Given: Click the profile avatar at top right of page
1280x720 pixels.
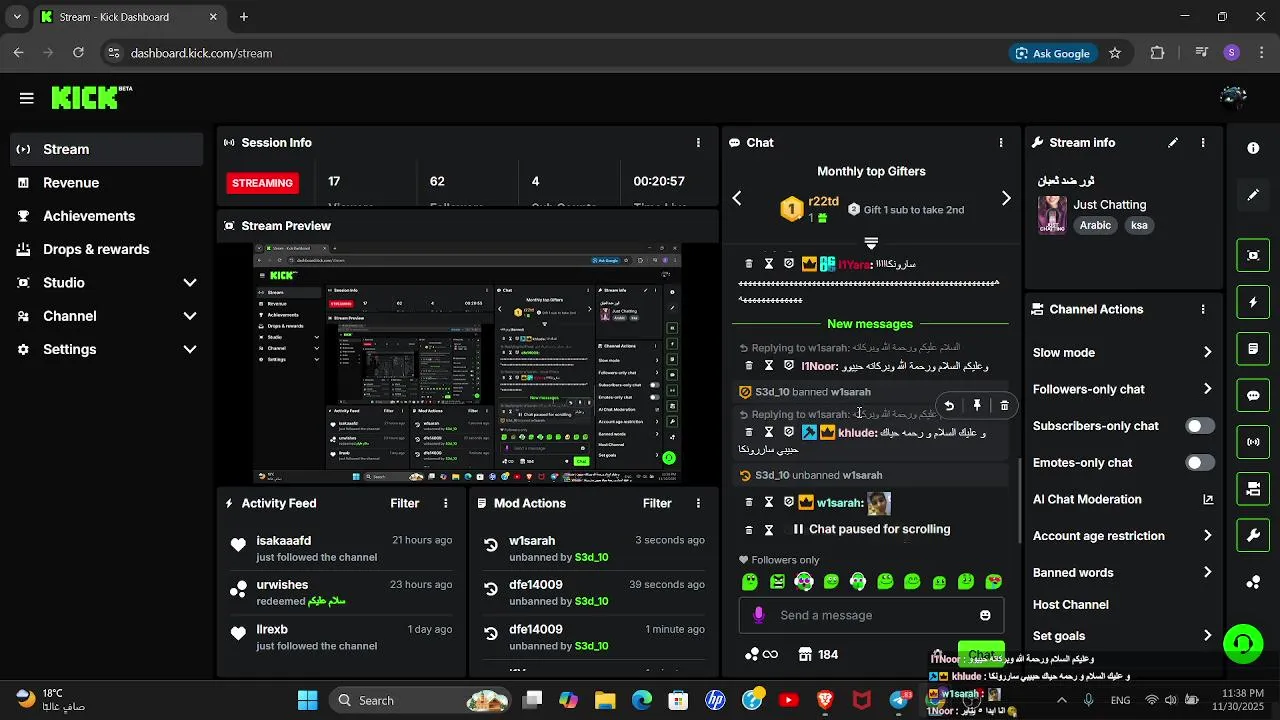Looking at the screenshot, I should point(1233,97).
